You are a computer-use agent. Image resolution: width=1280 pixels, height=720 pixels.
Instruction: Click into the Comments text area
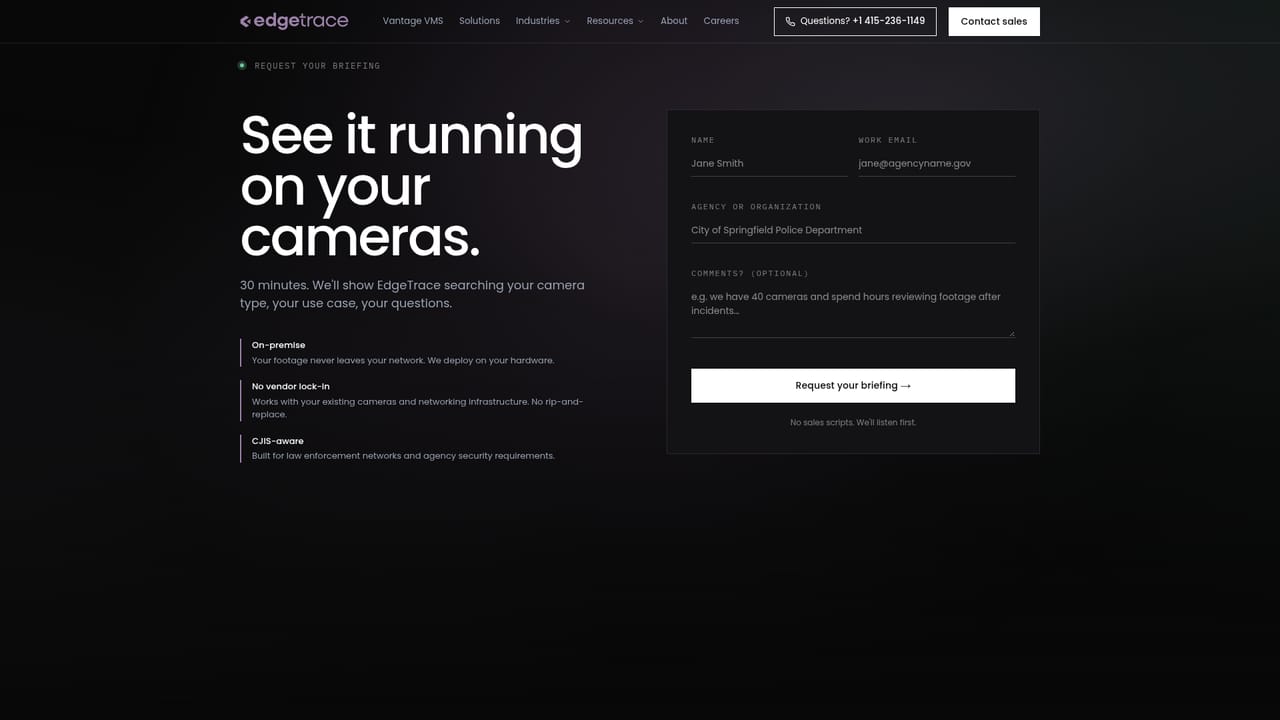[x=853, y=311]
